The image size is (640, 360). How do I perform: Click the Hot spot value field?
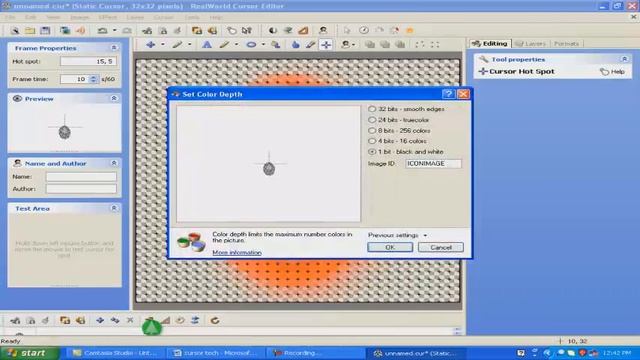coord(88,61)
